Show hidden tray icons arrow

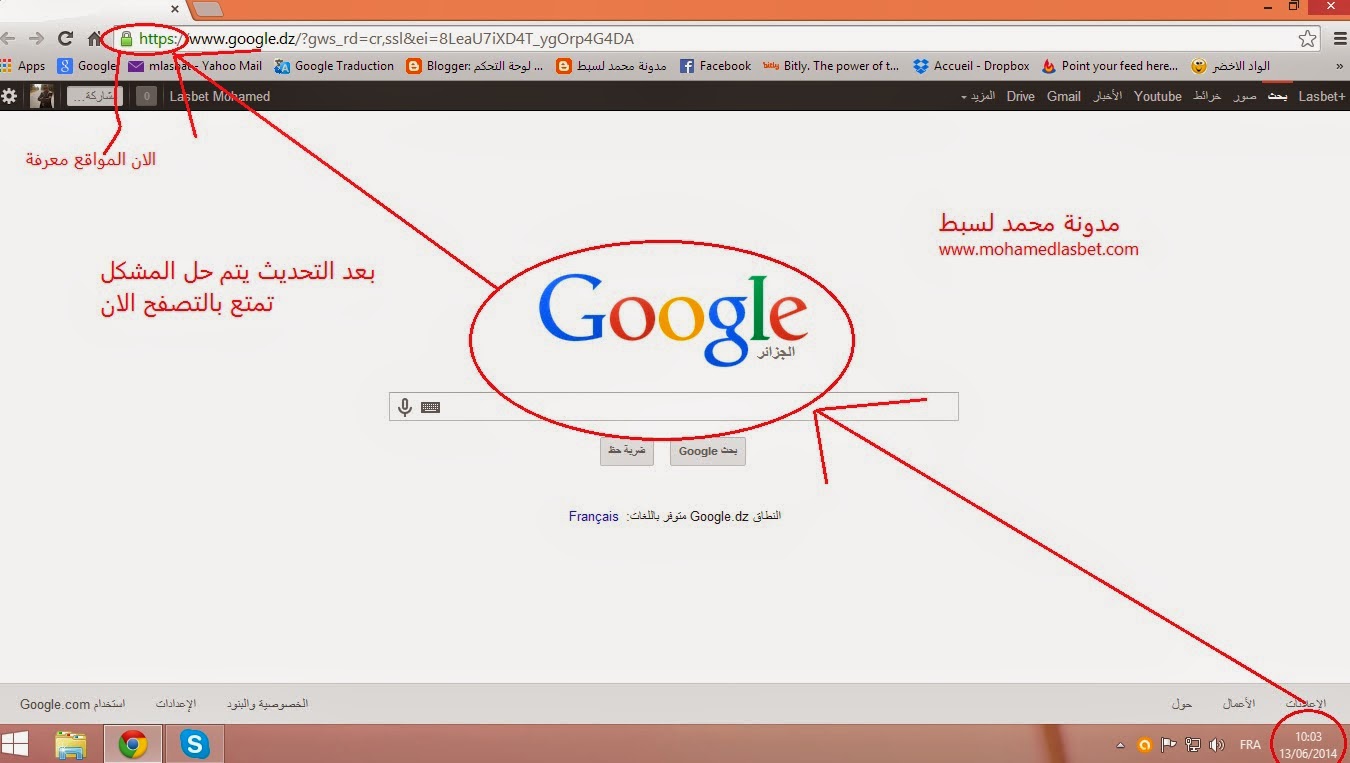[x=1120, y=745]
